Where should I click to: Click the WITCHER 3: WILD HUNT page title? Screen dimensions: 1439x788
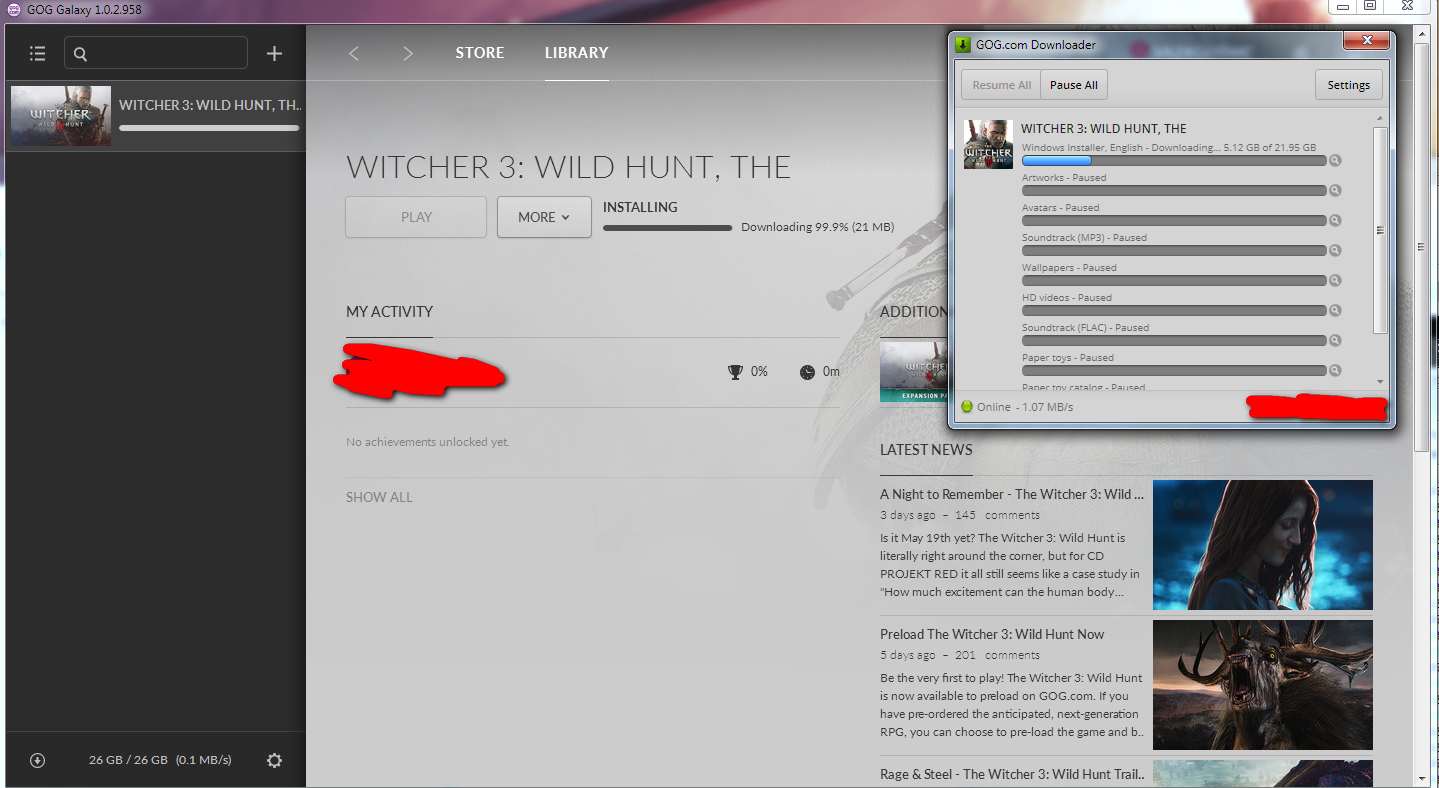pyautogui.click(x=568, y=167)
